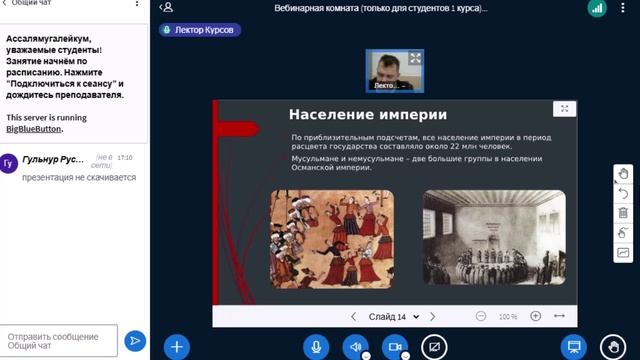Open the options menu with three dots
The image size is (640, 360).
[x=622, y=8]
